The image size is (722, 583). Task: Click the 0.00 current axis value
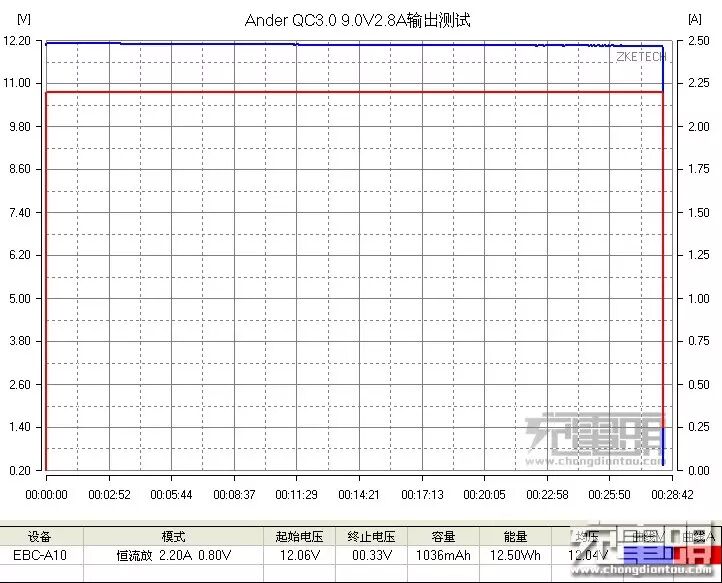699,470
